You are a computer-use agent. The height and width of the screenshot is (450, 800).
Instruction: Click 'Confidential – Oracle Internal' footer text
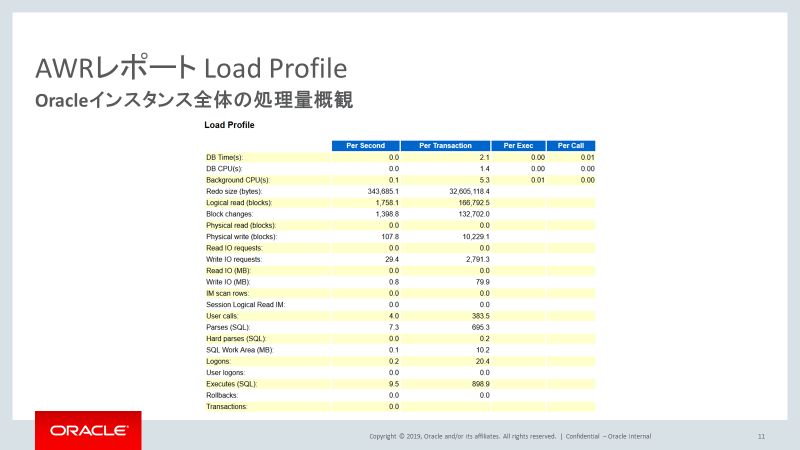608,436
